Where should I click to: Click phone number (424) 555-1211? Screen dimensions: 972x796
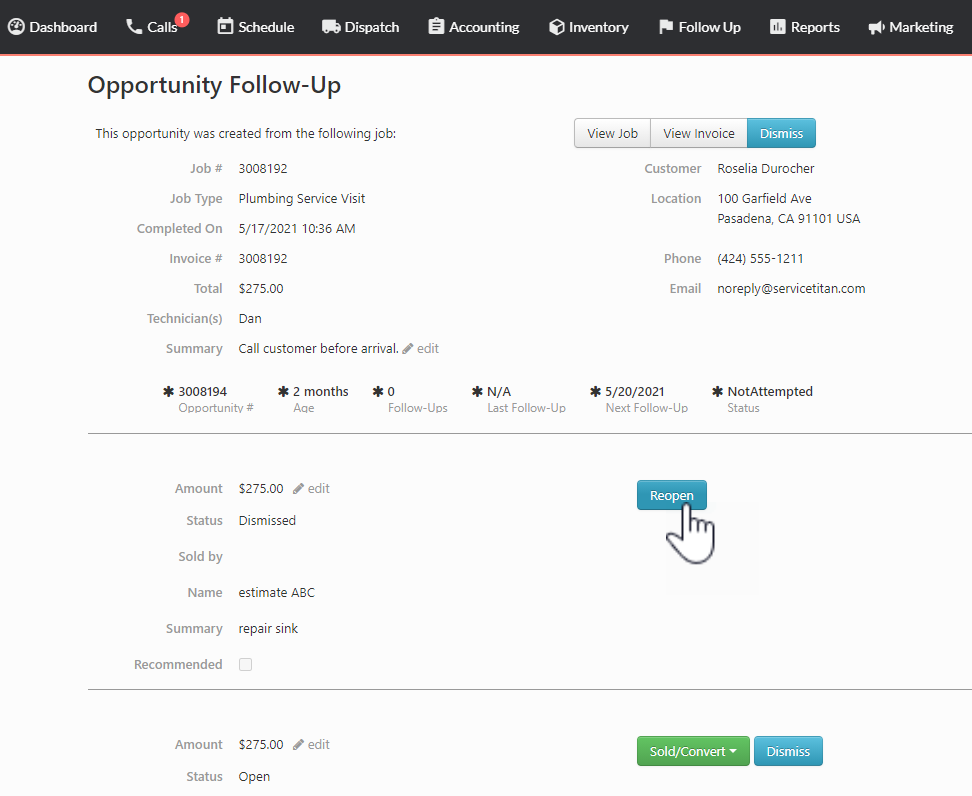pos(760,259)
